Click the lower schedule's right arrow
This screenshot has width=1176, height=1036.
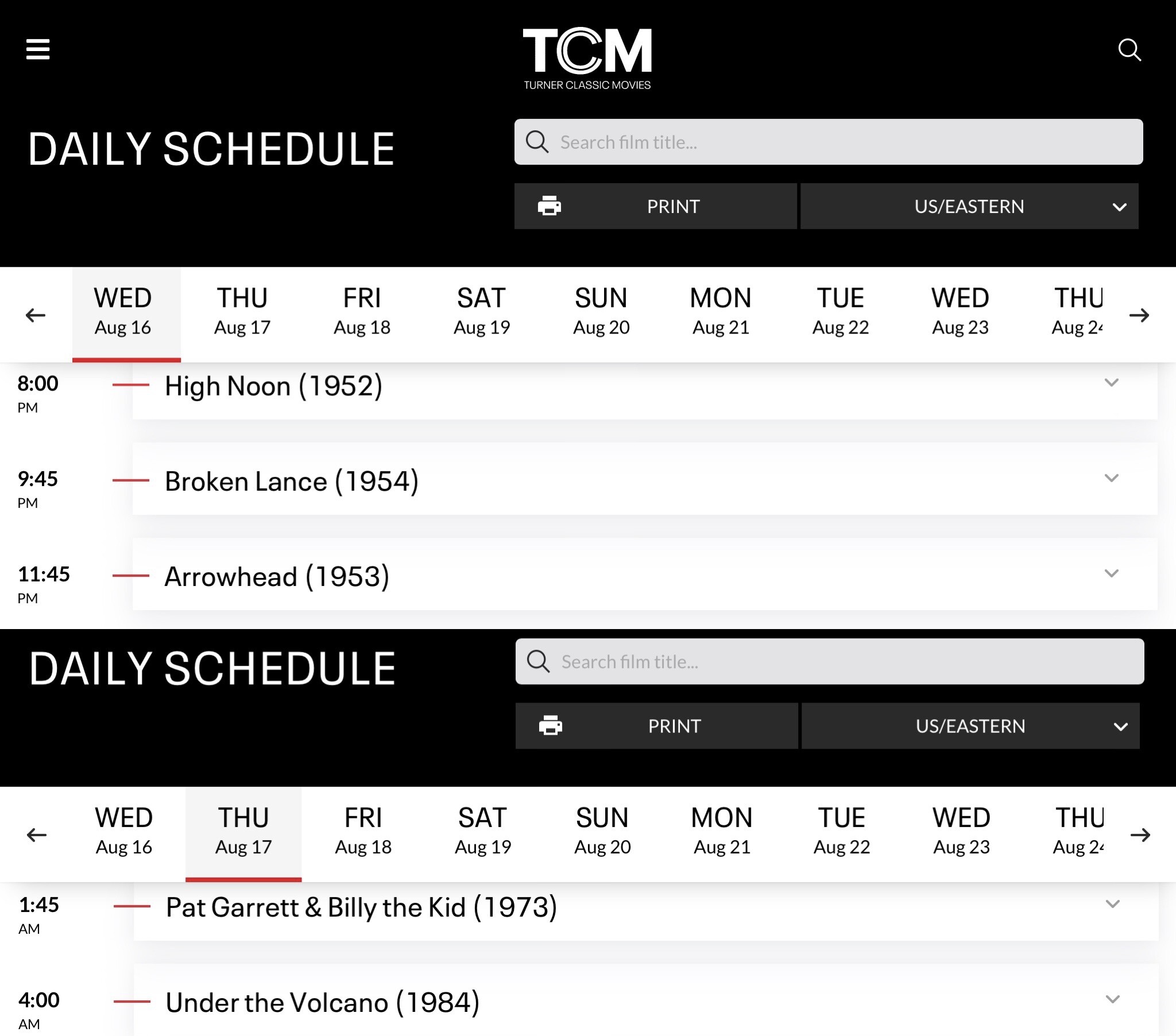click(x=1140, y=835)
